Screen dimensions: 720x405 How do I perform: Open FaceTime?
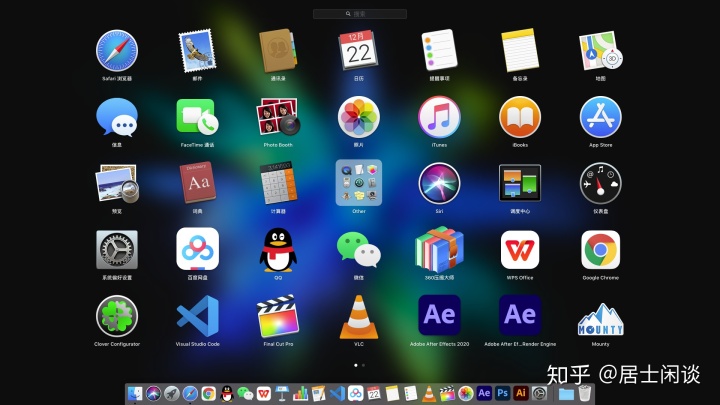coord(197,117)
